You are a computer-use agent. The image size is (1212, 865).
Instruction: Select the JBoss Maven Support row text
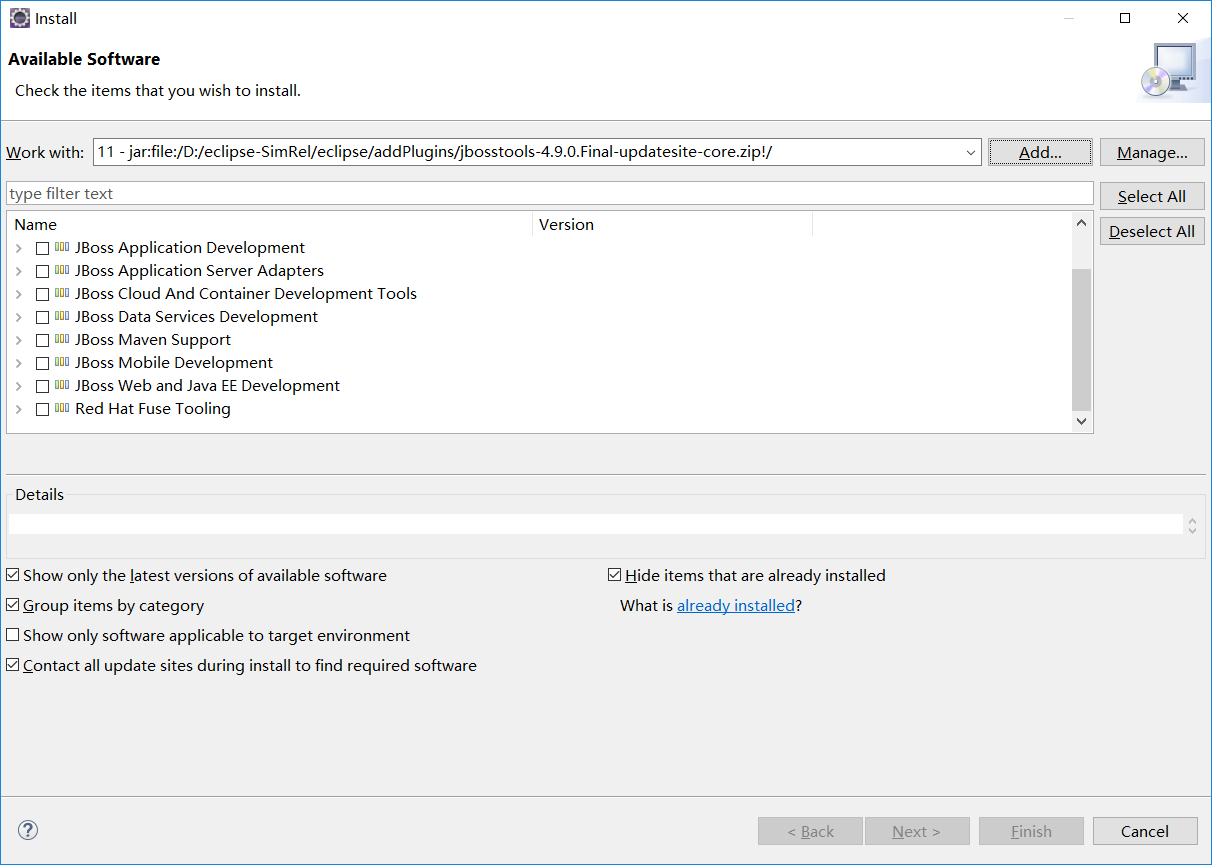[x=153, y=340]
